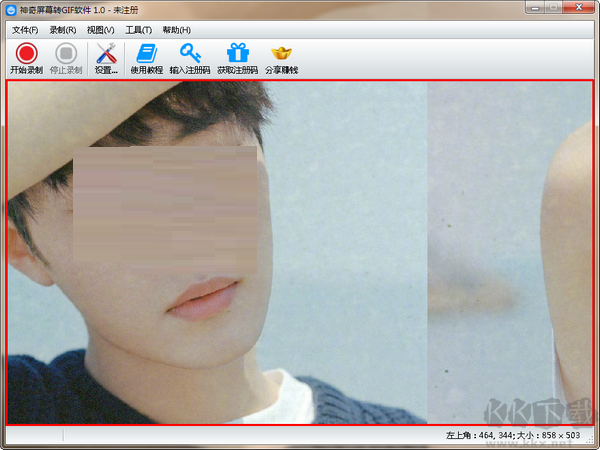Open 设置 settings with the tools icon
The height and width of the screenshot is (450, 600).
point(106,54)
